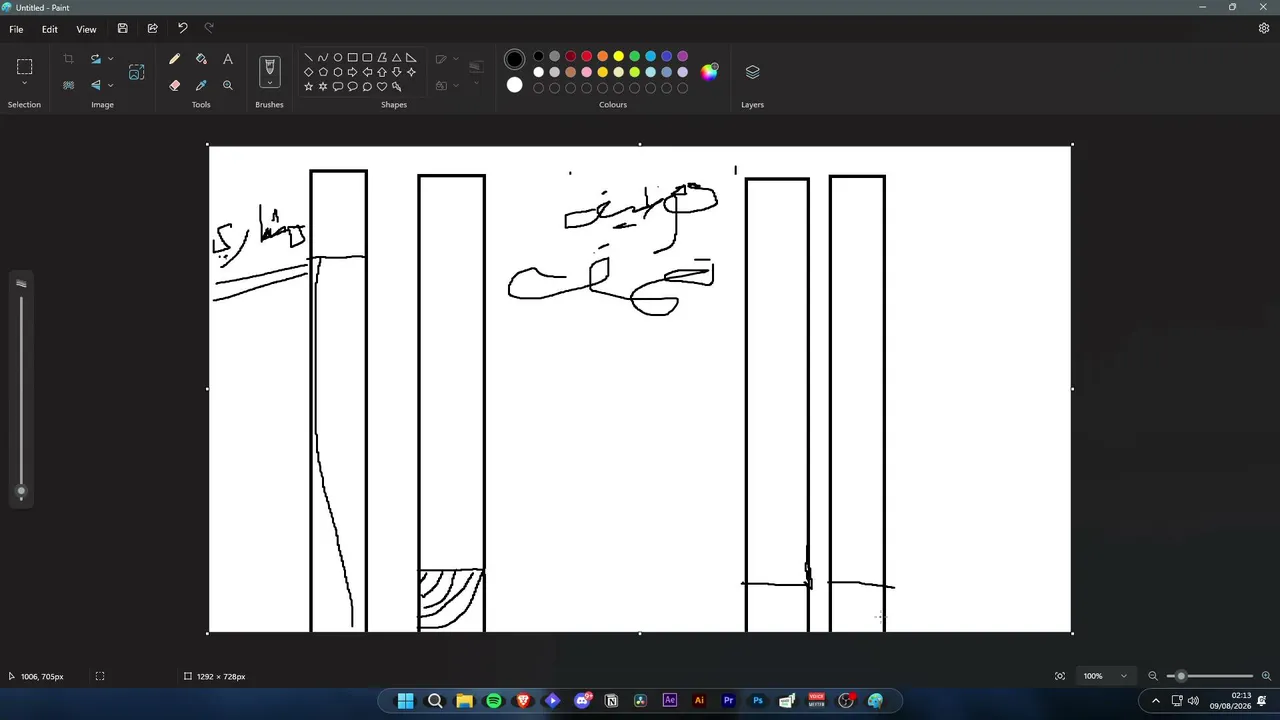1280x720 pixels.
Task: Pick the yellow colour swatch
Action: [618, 56]
